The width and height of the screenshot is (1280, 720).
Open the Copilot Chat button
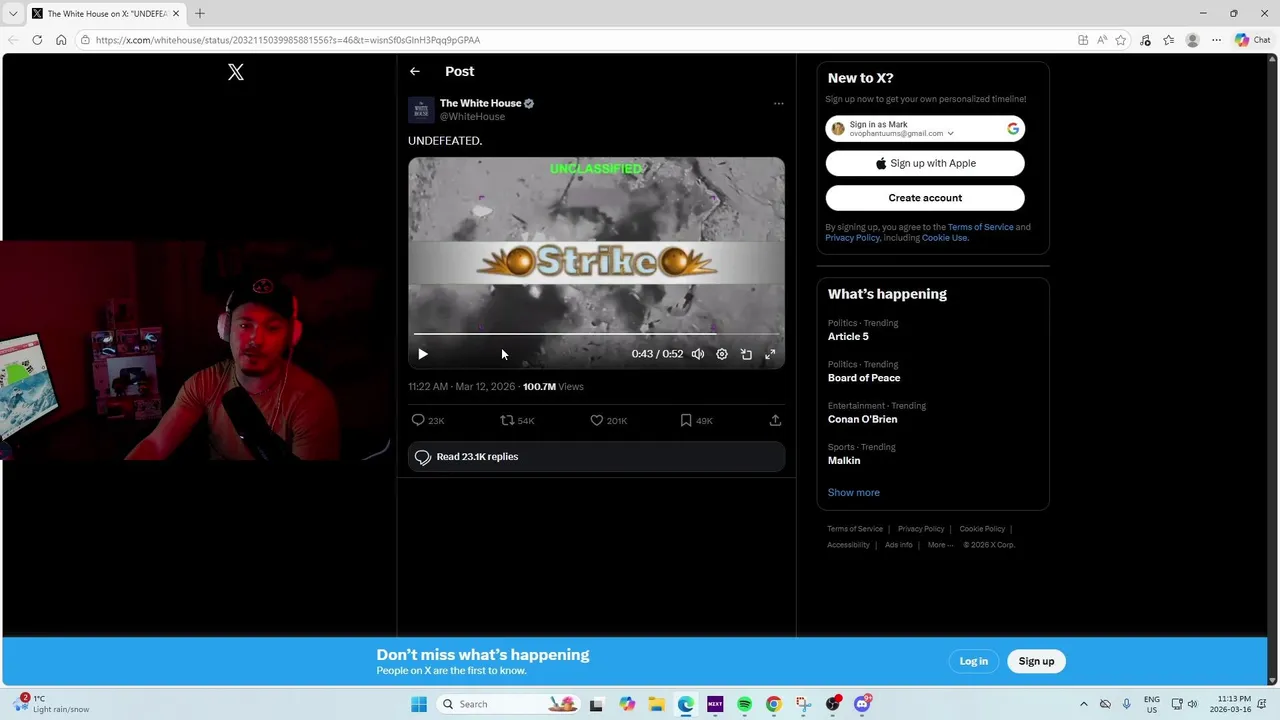[1252, 40]
